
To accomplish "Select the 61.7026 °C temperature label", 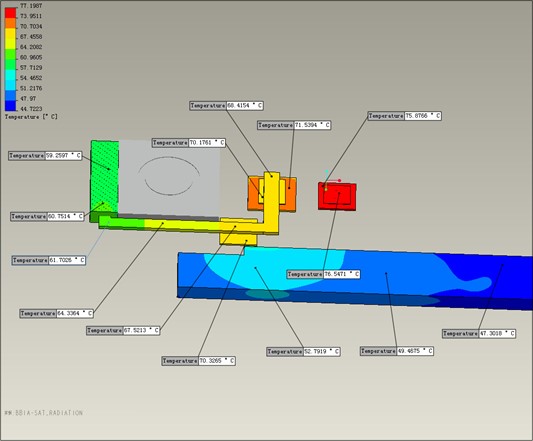I will pyautogui.click(x=49, y=260).
